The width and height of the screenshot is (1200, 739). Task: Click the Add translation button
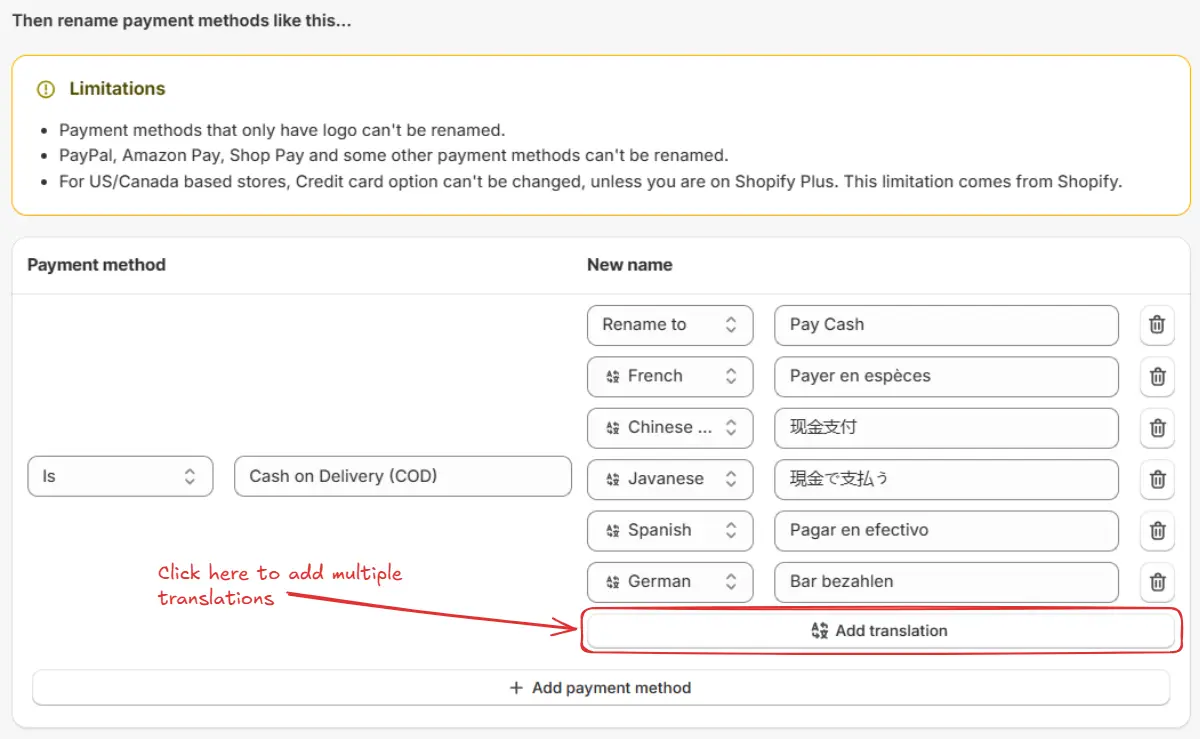pyautogui.click(x=880, y=631)
